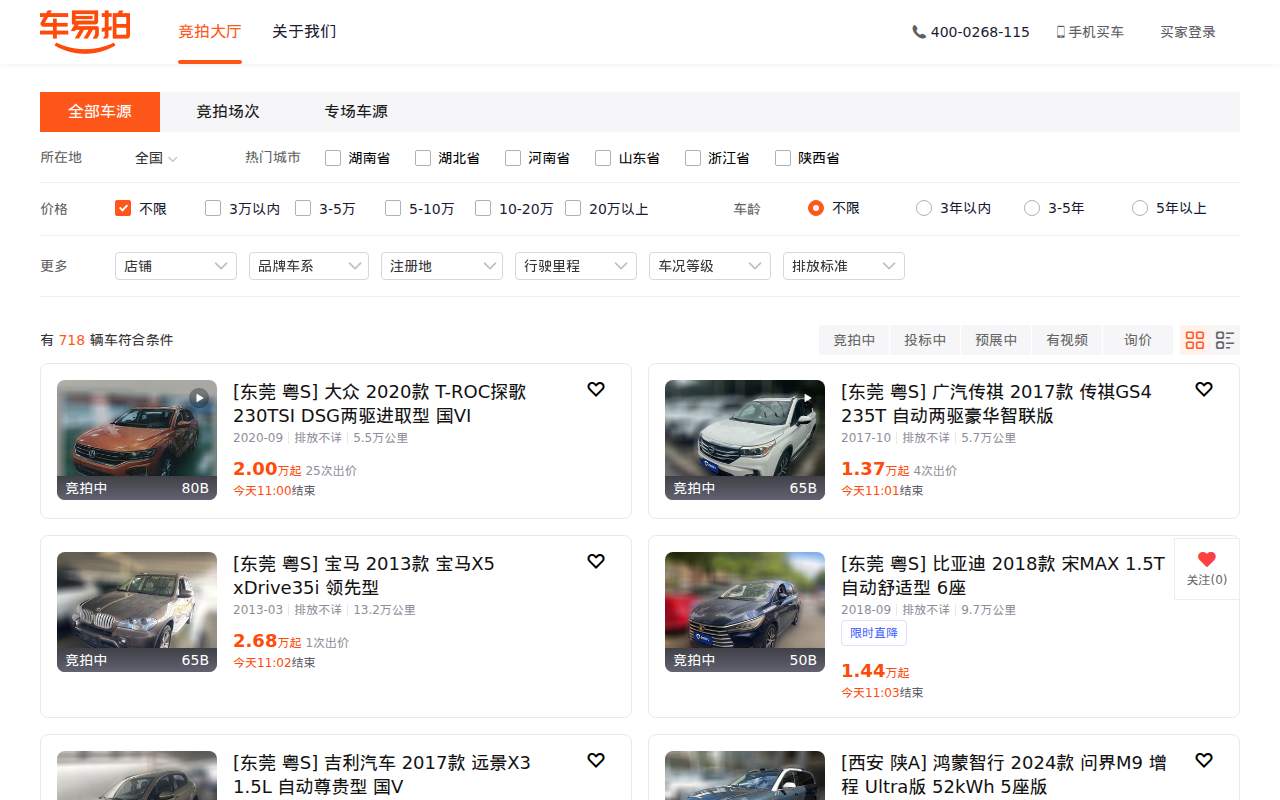Filter by 竞拍中 status
Image resolution: width=1280 pixels, height=800 pixels.
point(854,340)
